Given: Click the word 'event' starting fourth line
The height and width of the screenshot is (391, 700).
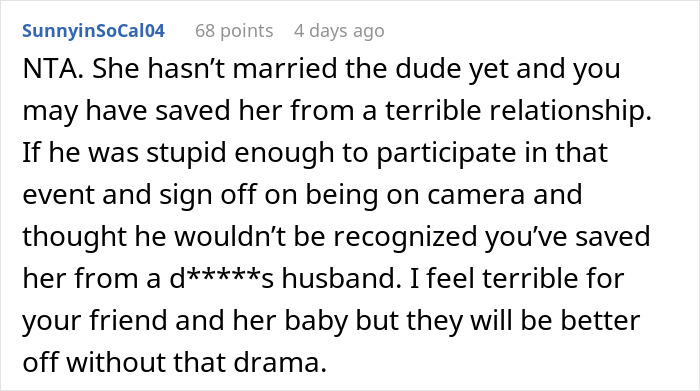Looking at the screenshot, I should tap(58, 195).
